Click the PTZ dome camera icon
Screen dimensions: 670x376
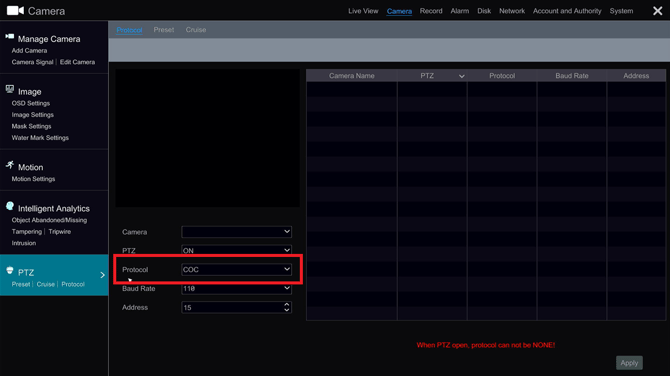tap(10, 270)
